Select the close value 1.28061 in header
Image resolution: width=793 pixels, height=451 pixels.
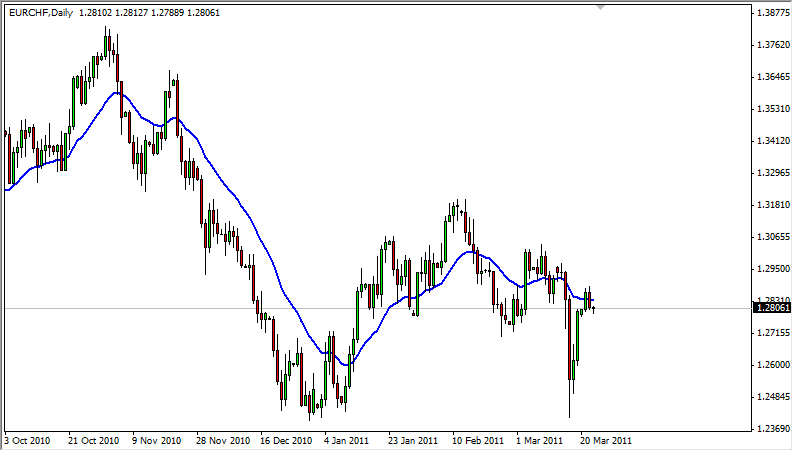click(203, 13)
